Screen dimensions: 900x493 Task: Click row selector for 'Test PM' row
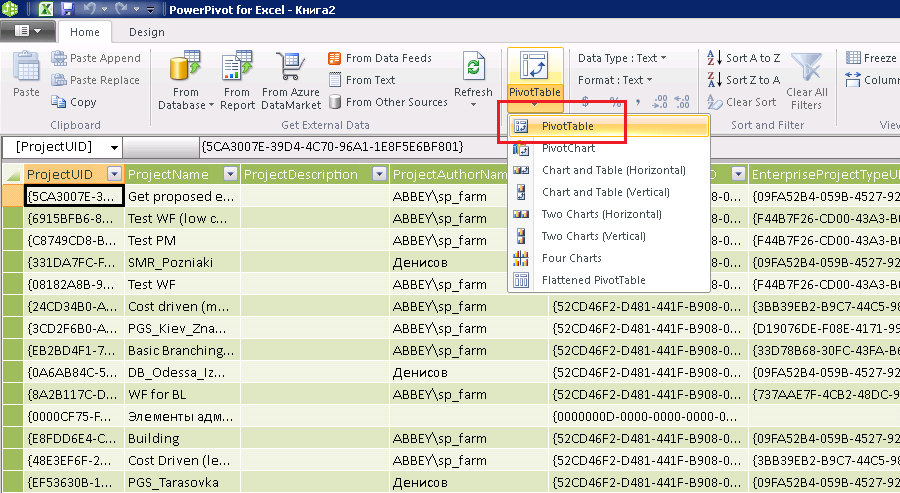(13, 240)
